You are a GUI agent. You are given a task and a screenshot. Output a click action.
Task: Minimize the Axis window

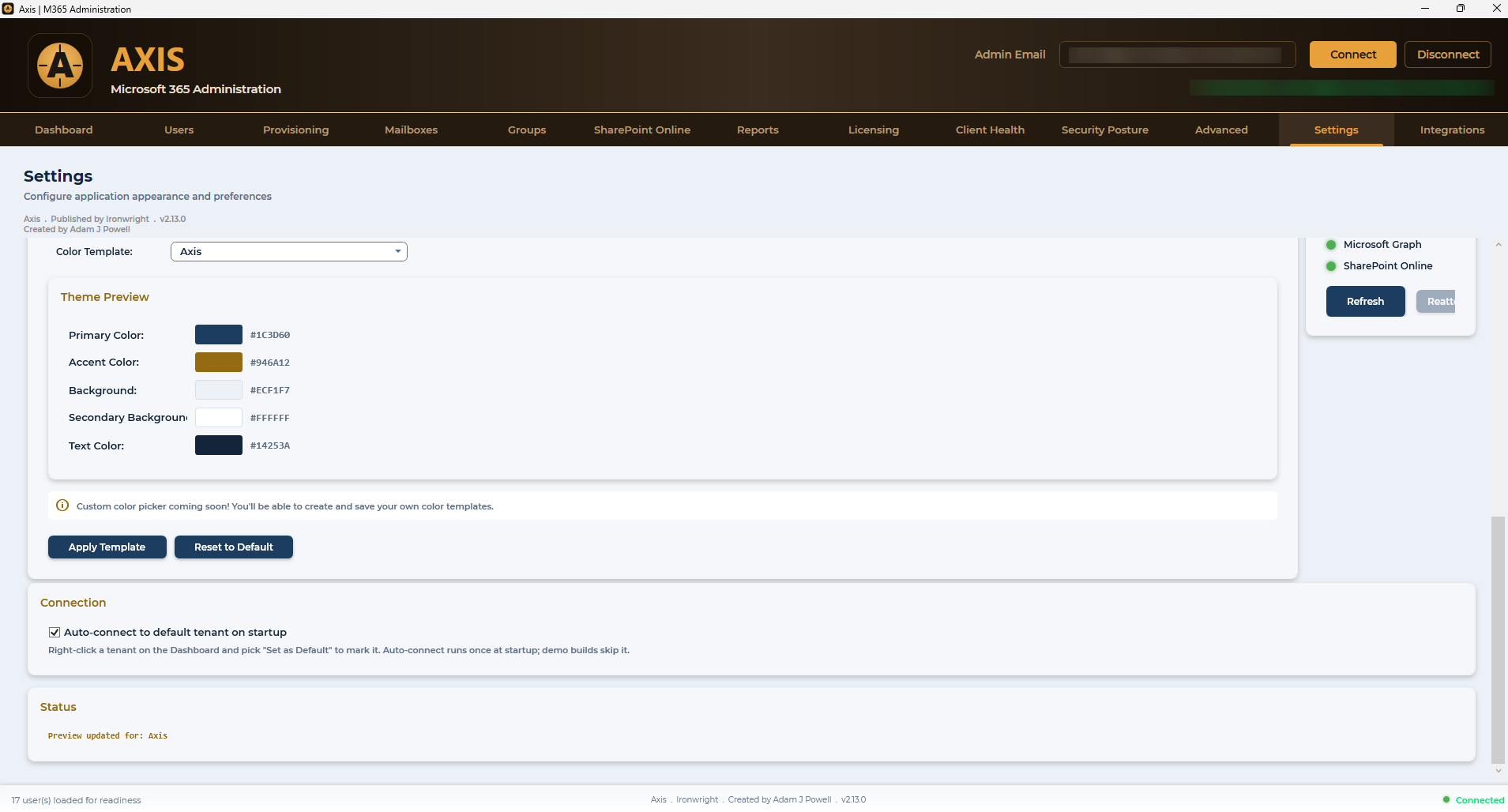pyautogui.click(x=1424, y=9)
